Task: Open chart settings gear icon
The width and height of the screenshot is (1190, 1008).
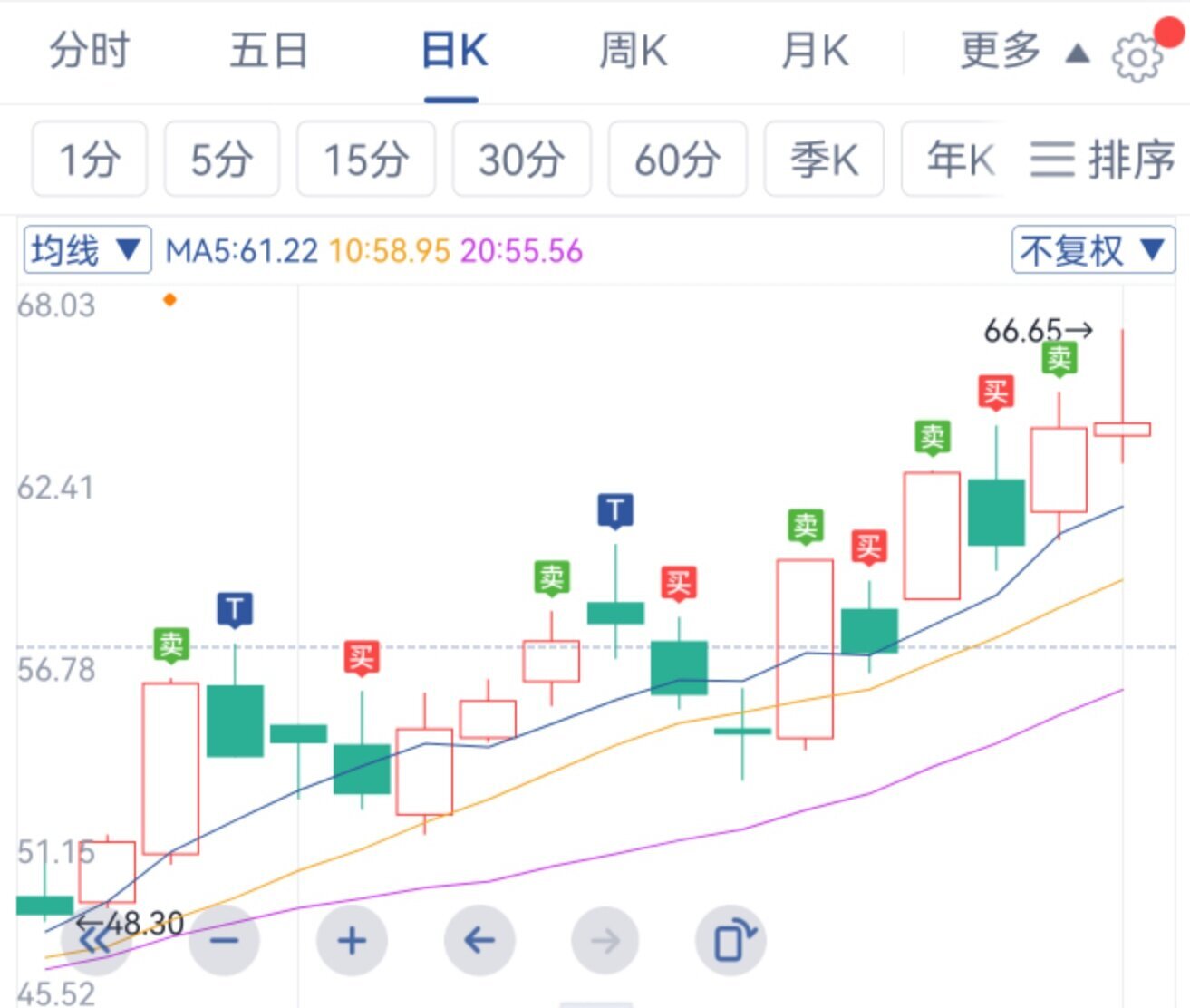Action: pyautogui.click(x=1137, y=57)
